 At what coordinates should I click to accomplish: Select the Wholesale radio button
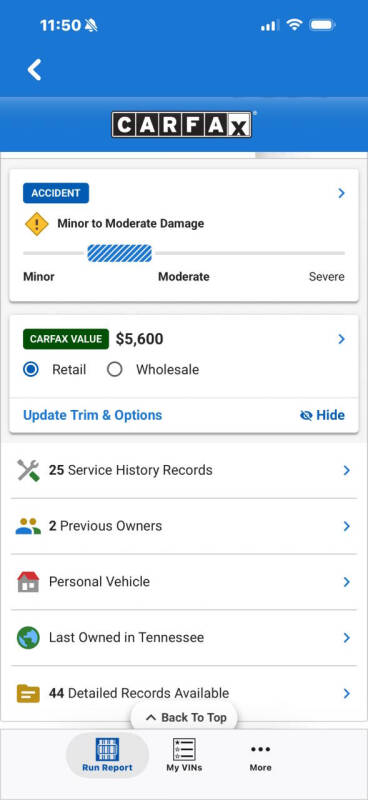(114, 369)
